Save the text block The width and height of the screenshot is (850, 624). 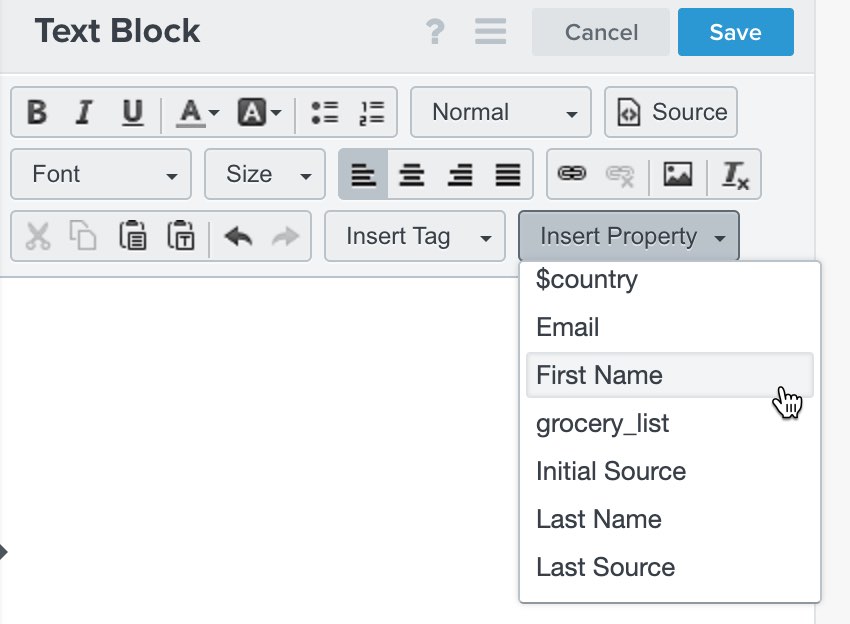736,32
